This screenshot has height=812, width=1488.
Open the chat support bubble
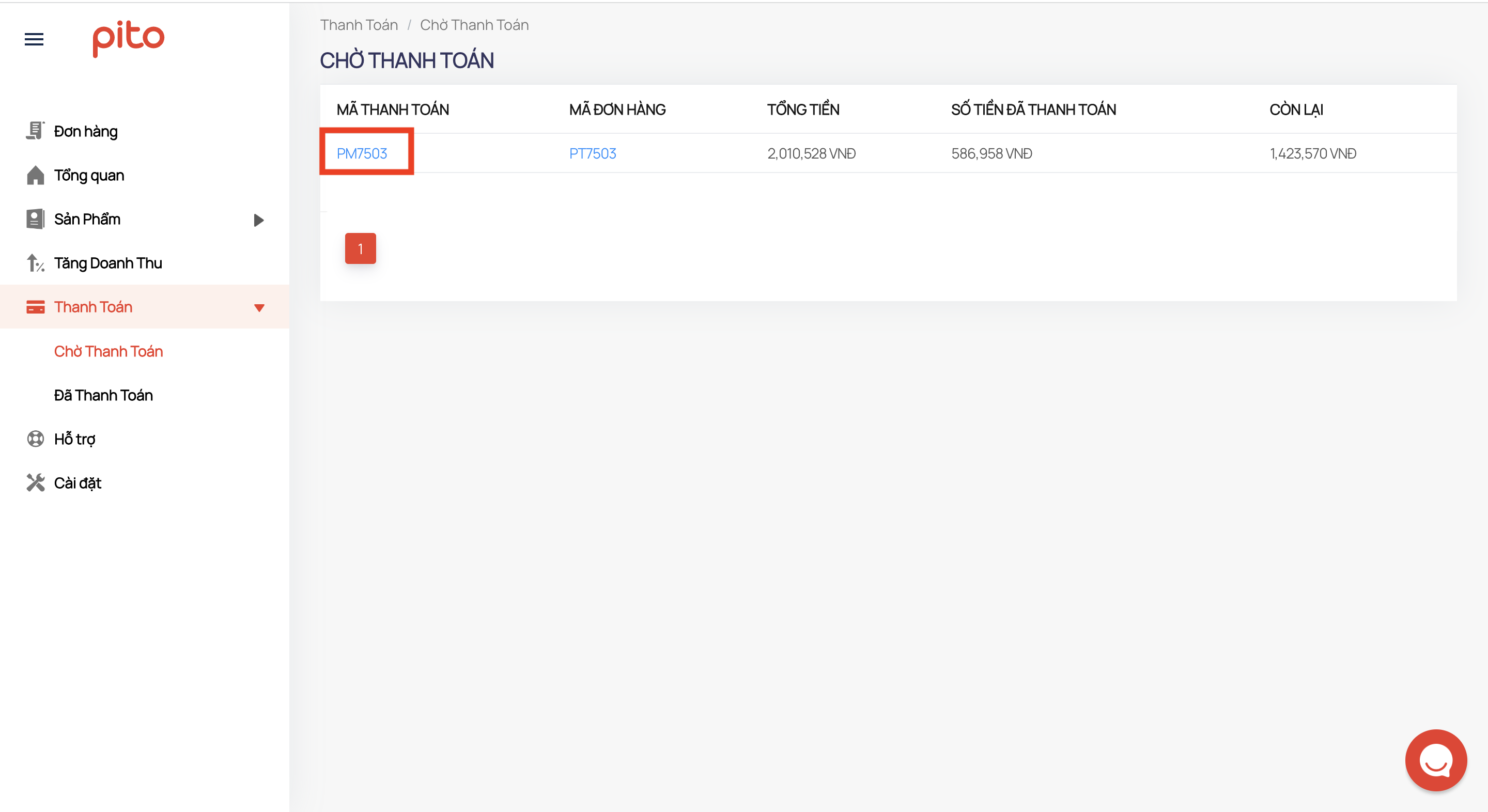[1435, 759]
